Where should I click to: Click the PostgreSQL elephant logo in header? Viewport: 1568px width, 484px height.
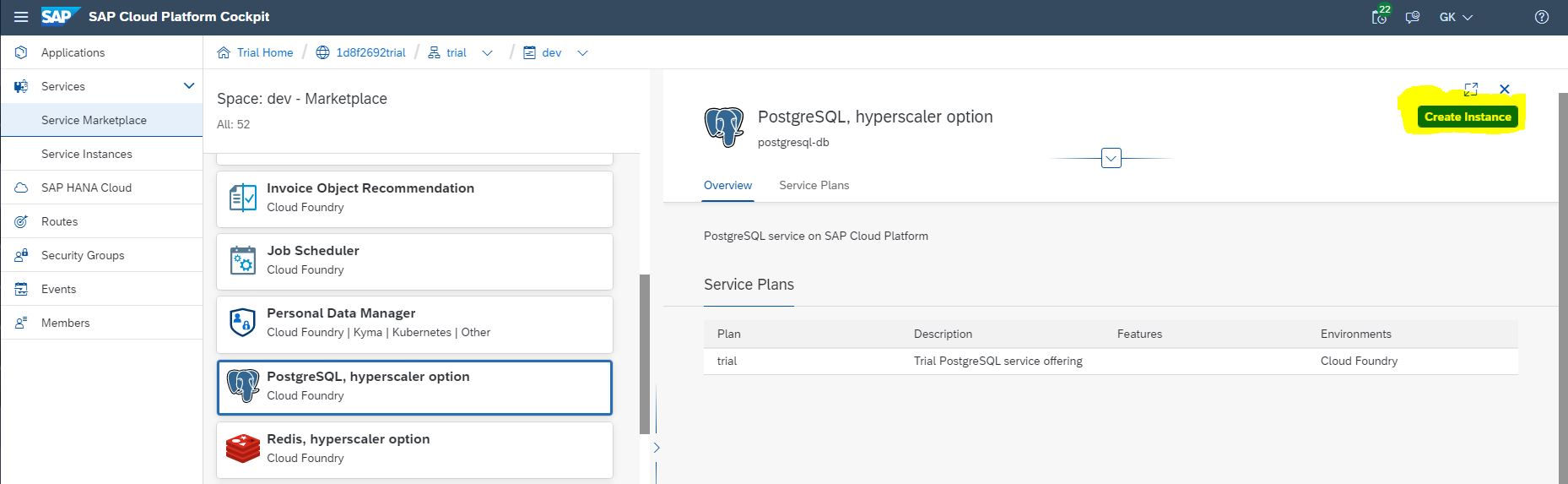[724, 127]
